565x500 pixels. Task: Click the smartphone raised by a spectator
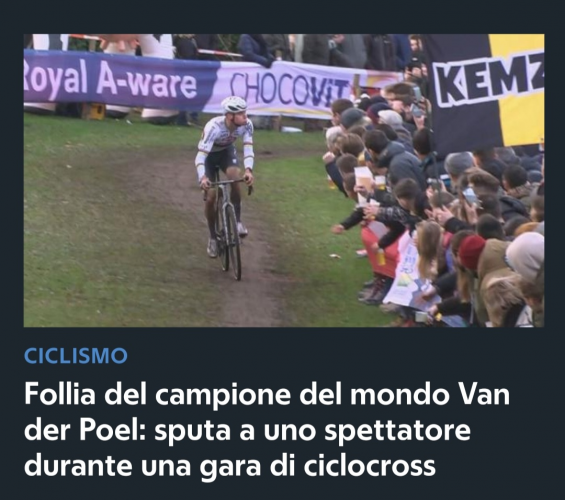pos(470,196)
